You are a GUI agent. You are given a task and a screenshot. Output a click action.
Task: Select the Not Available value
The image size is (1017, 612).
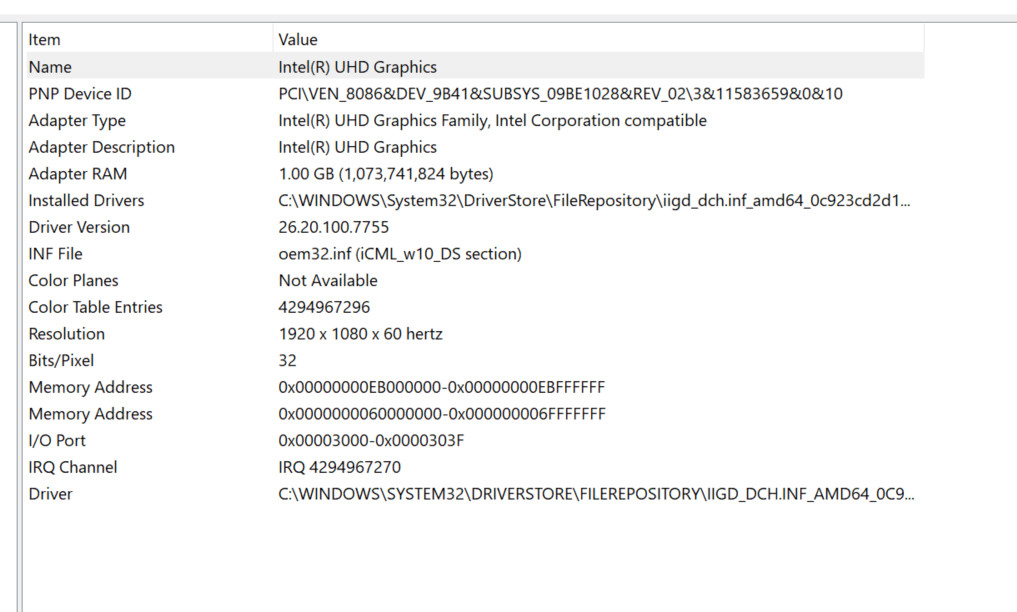328,280
